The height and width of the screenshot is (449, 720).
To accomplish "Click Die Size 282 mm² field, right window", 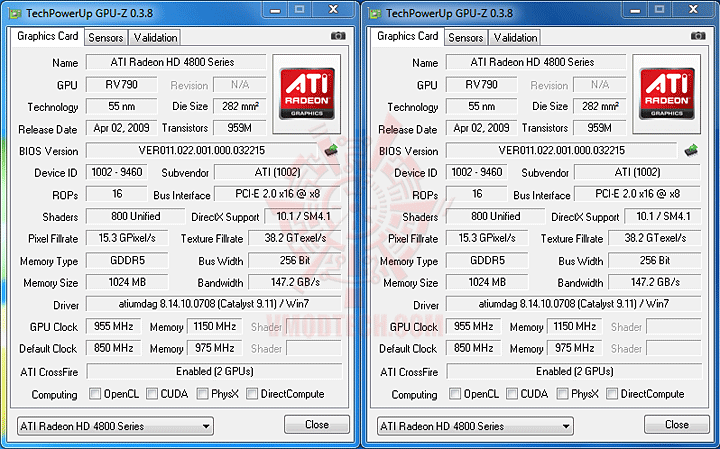I will point(600,107).
